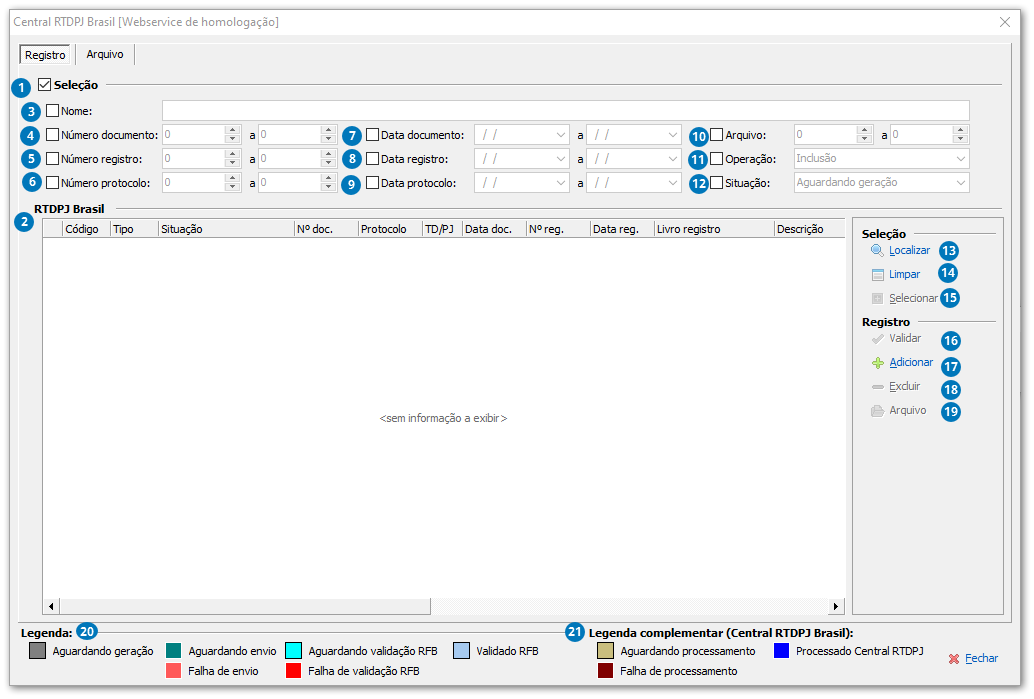Open the Data documento start date dropdown
The height and width of the screenshot is (699, 1034).
(x=561, y=135)
